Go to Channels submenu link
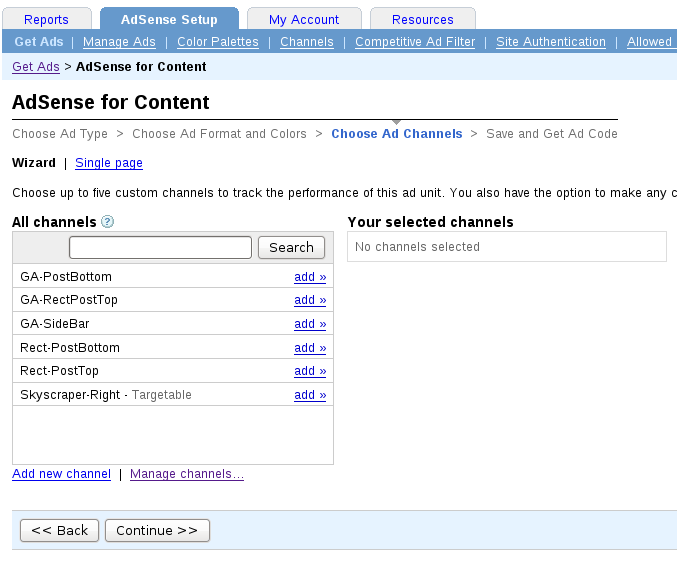Image resolution: width=677 pixels, height=561 pixels. pos(307,42)
